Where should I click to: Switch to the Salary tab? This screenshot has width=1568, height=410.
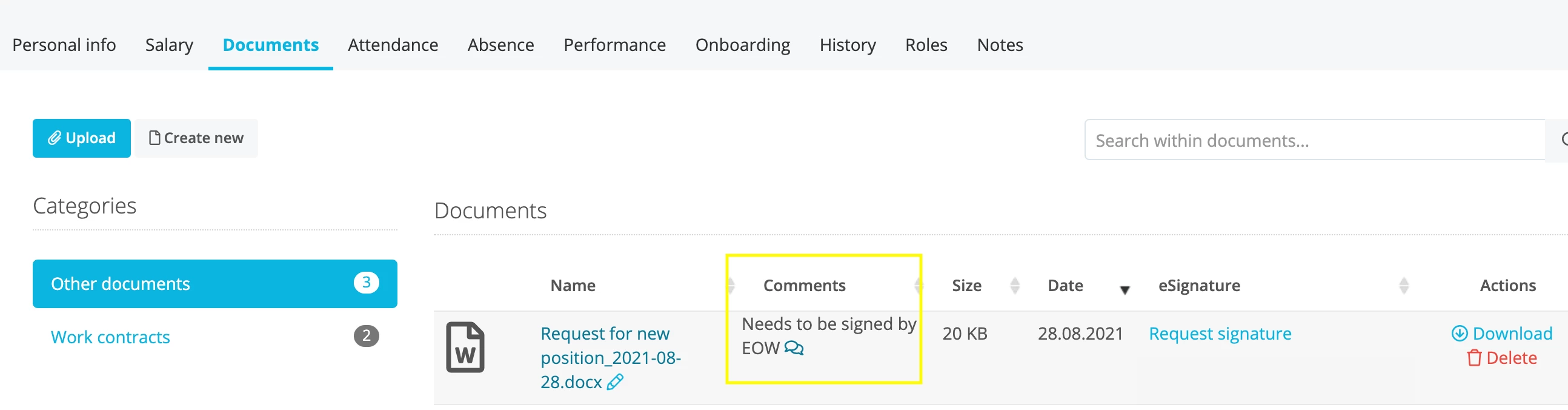pos(169,45)
